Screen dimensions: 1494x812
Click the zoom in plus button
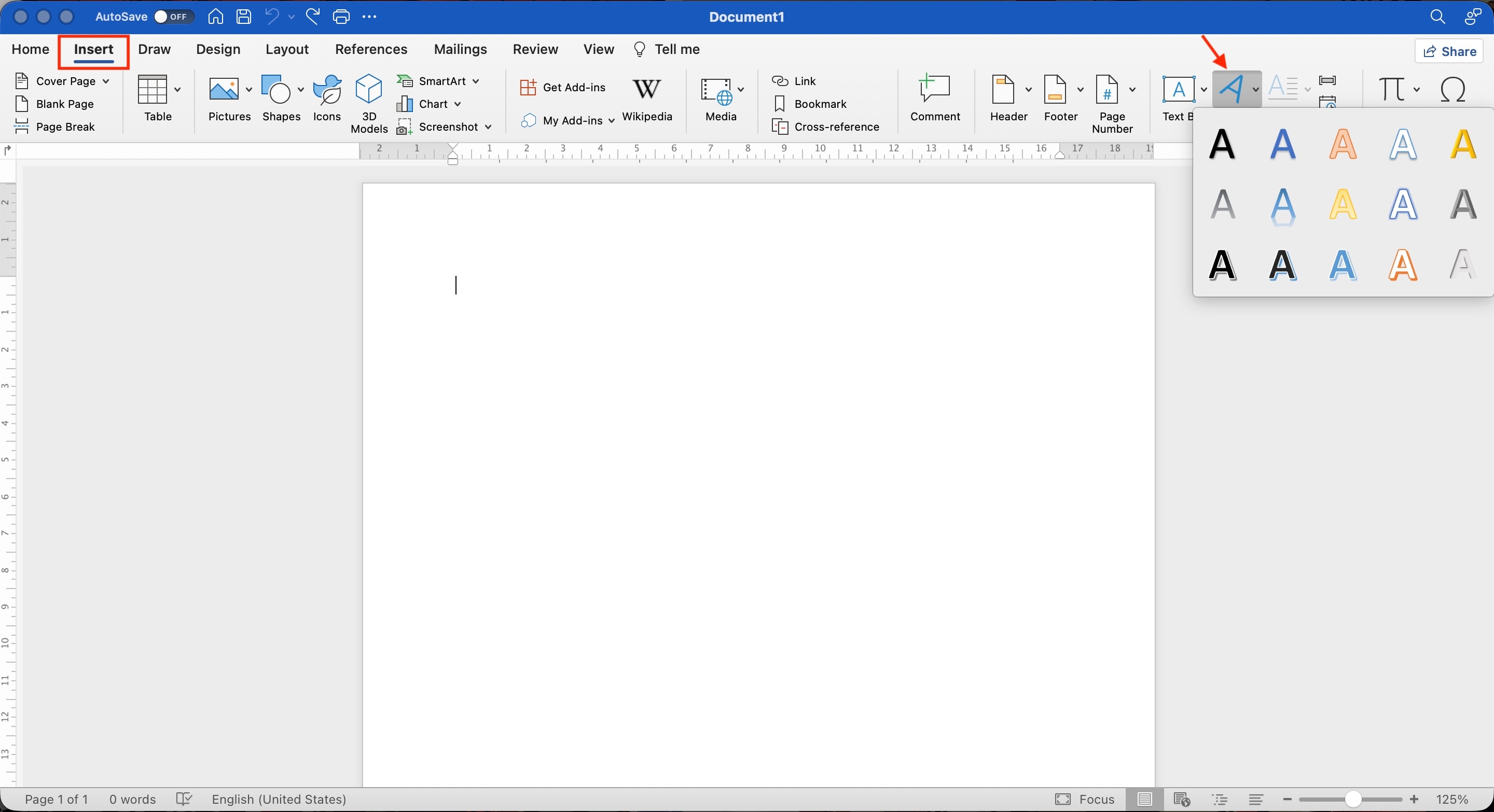[1414, 799]
